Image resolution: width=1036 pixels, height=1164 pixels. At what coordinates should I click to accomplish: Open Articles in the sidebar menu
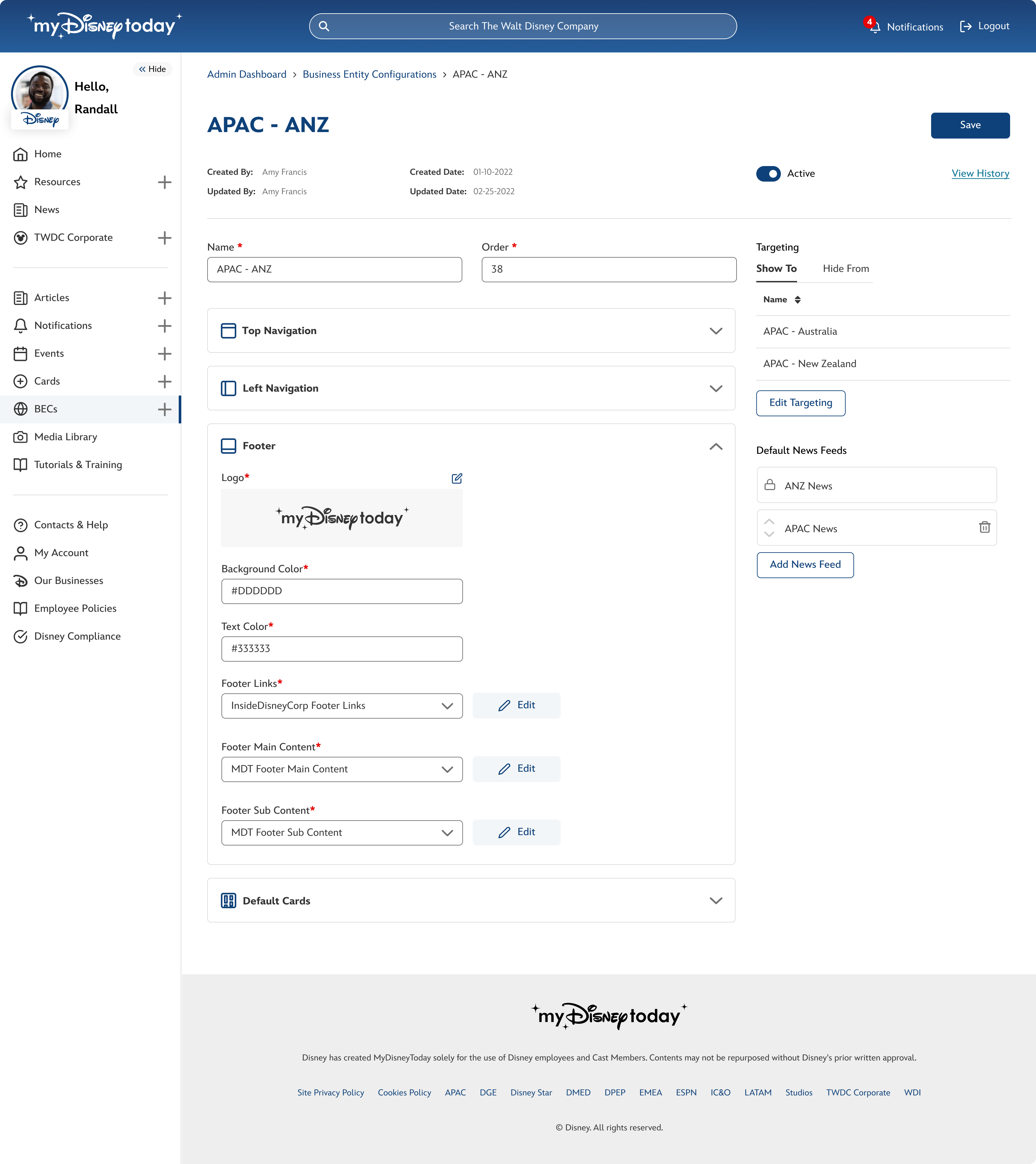pyautogui.click(x=52, y=298)
